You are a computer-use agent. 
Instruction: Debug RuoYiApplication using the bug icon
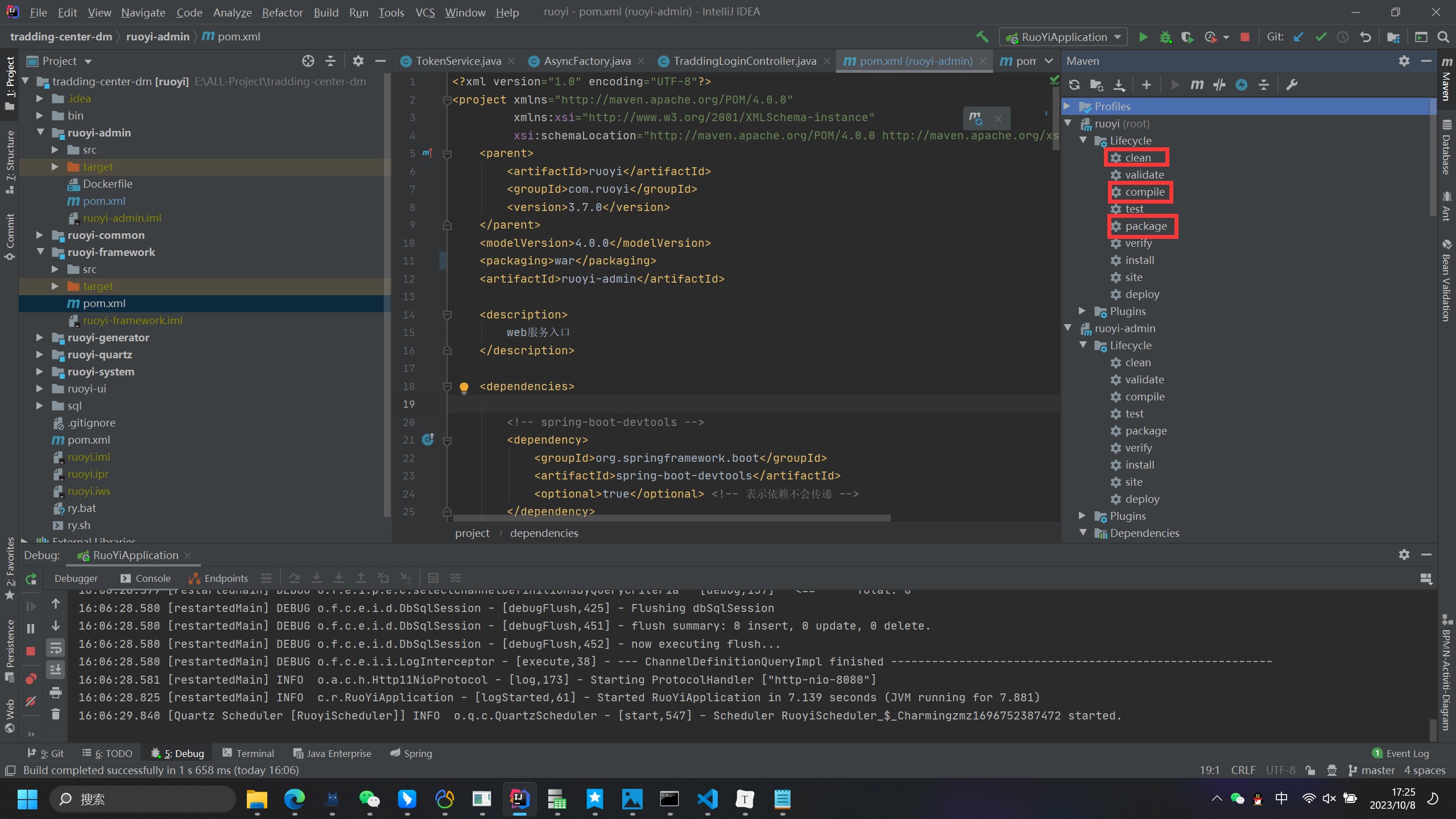[x=1165, y=37]
